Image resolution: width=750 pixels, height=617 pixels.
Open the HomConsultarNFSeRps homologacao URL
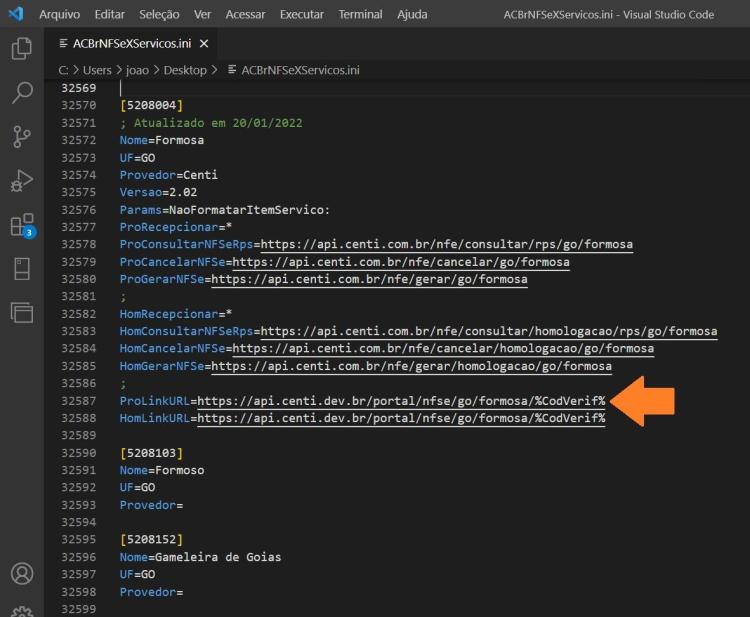489,331
